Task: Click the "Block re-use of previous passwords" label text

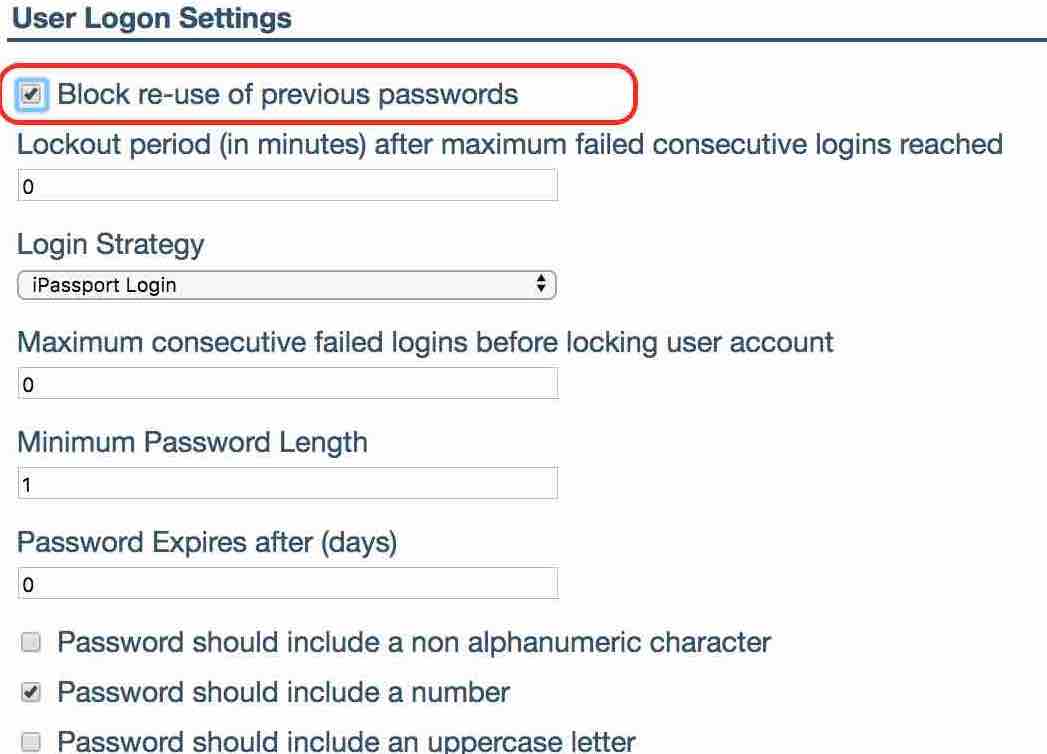Action: (x=288, y=95)
